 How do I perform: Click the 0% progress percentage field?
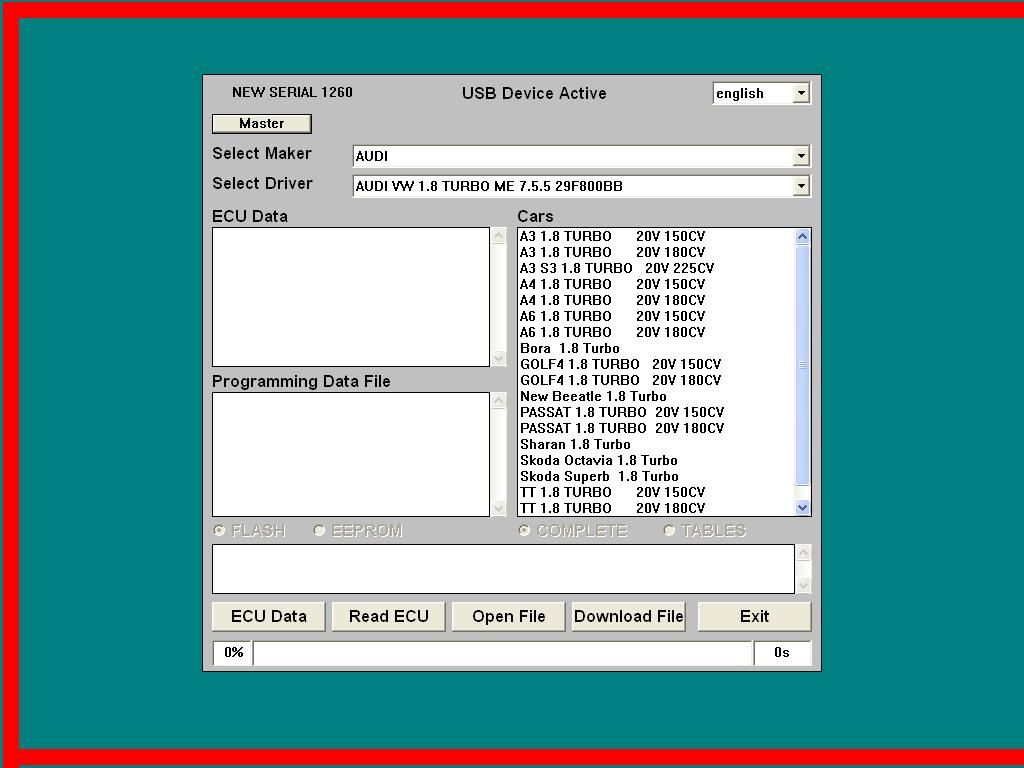[x=233, y=652]
